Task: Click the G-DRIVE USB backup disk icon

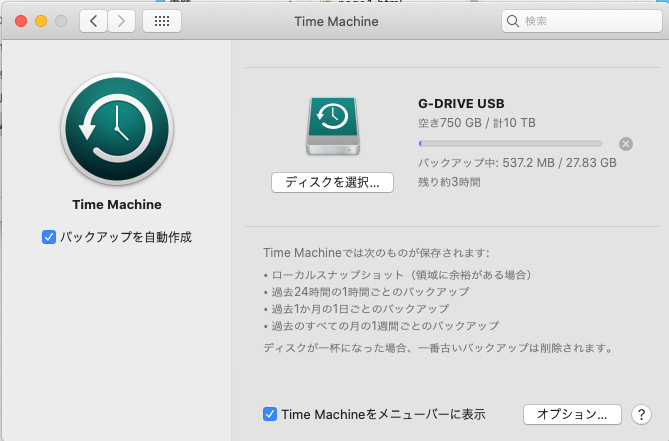Action: coord(332,127)
